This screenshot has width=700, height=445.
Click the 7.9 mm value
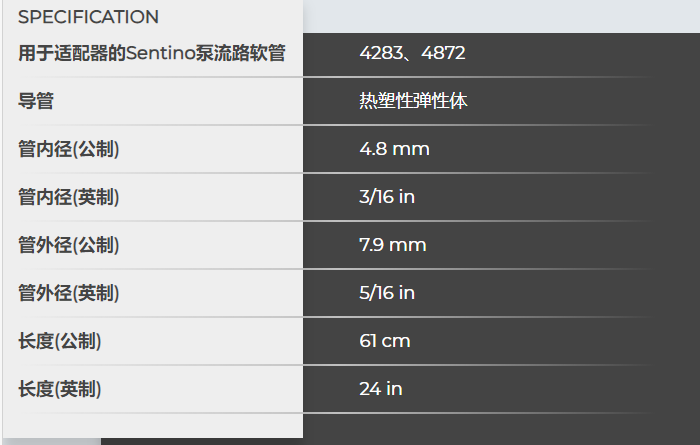pyautogui.click(x=393, y=245)
